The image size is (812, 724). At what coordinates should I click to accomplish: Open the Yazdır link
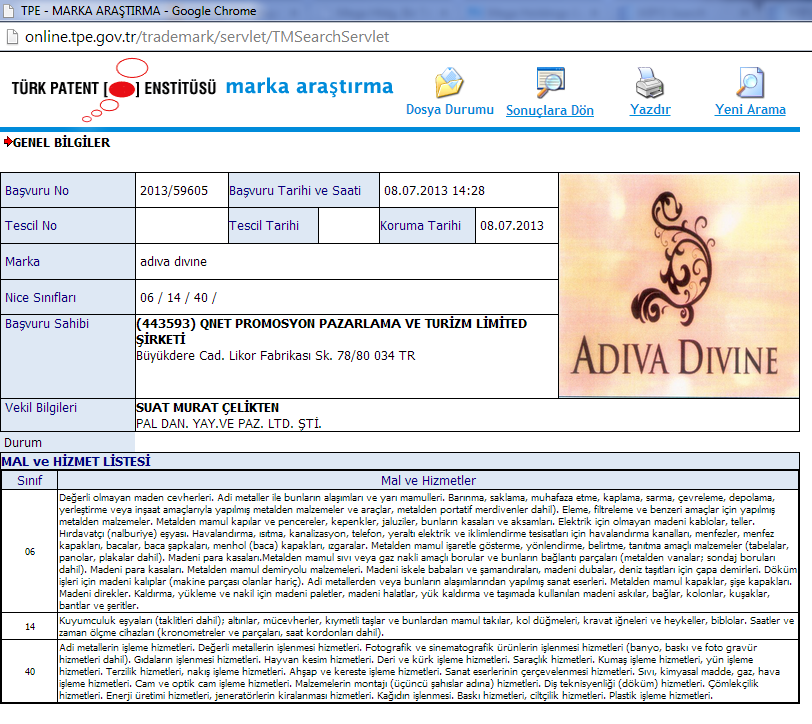click(650, 109)
